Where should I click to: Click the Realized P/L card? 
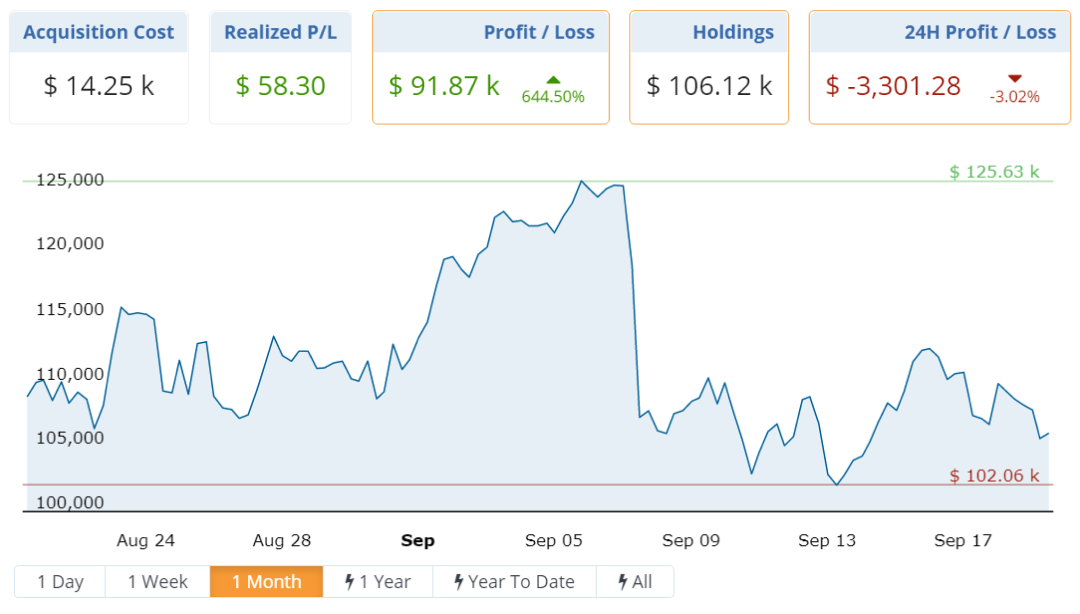[x=280, y=68]
